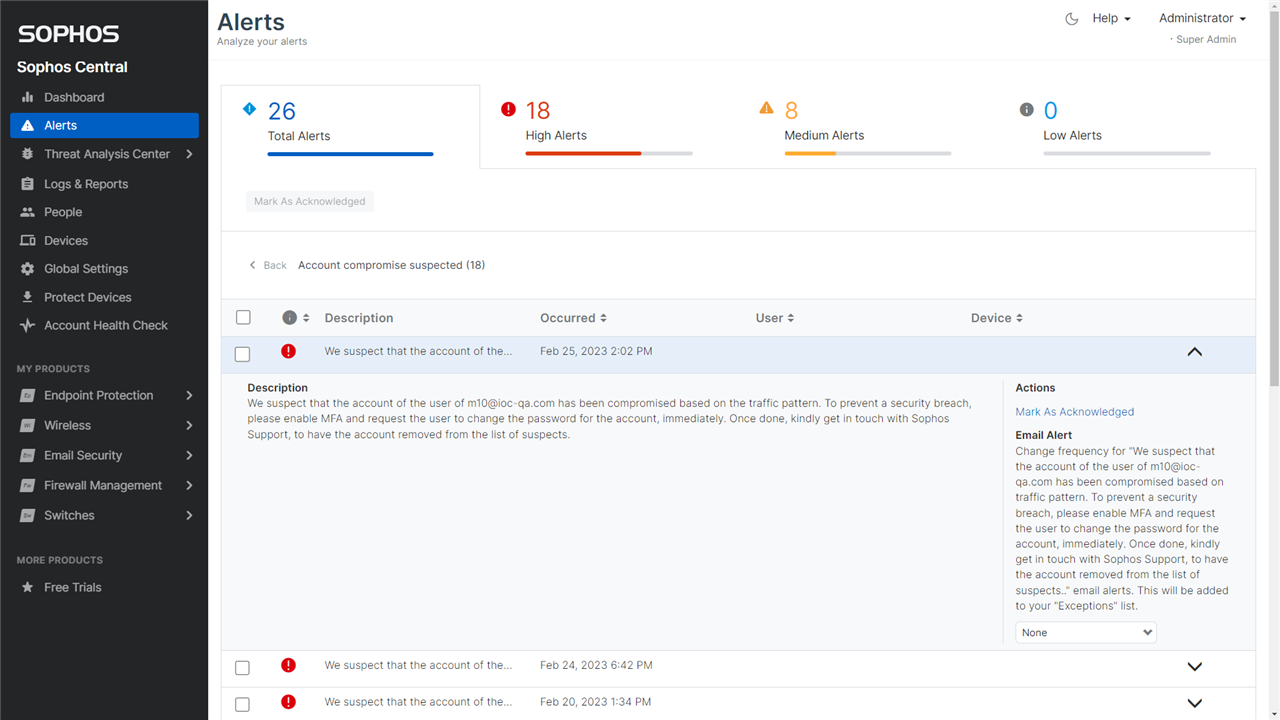
Task: Click the blue diamond Total Alerts icon
Action: 250,109
